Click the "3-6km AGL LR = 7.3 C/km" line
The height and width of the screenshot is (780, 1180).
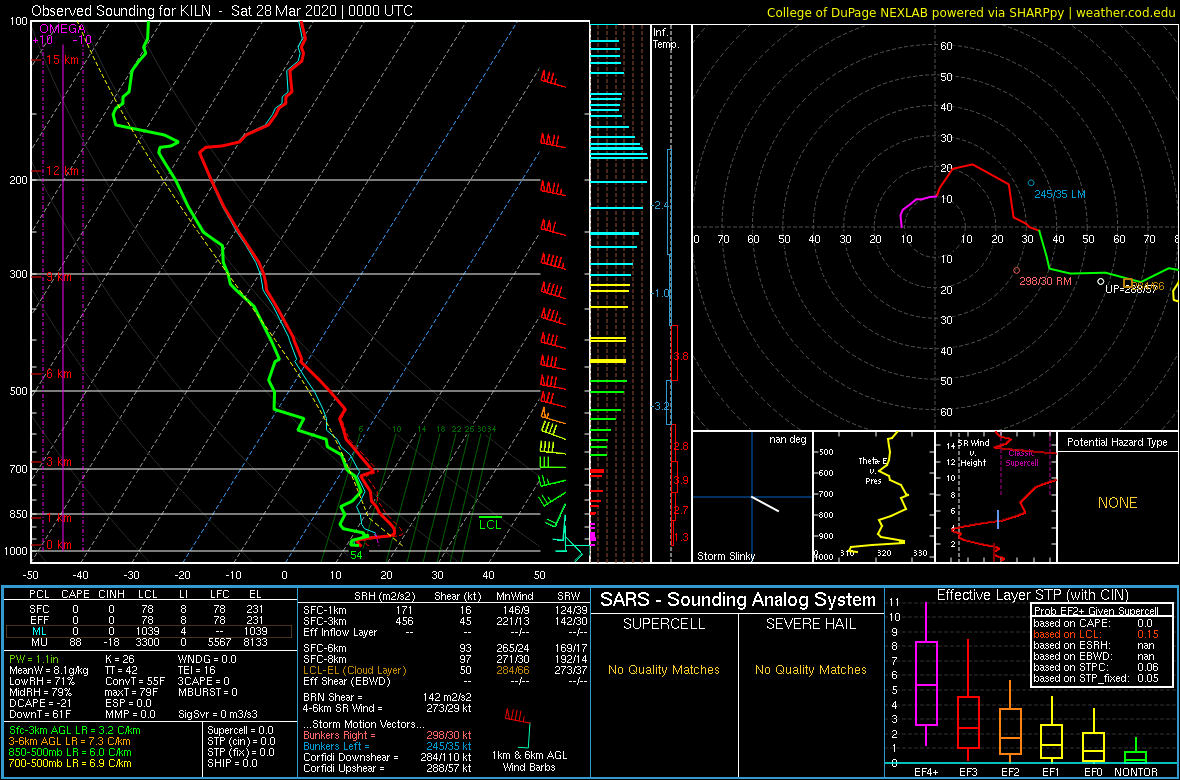coord(71,742)
